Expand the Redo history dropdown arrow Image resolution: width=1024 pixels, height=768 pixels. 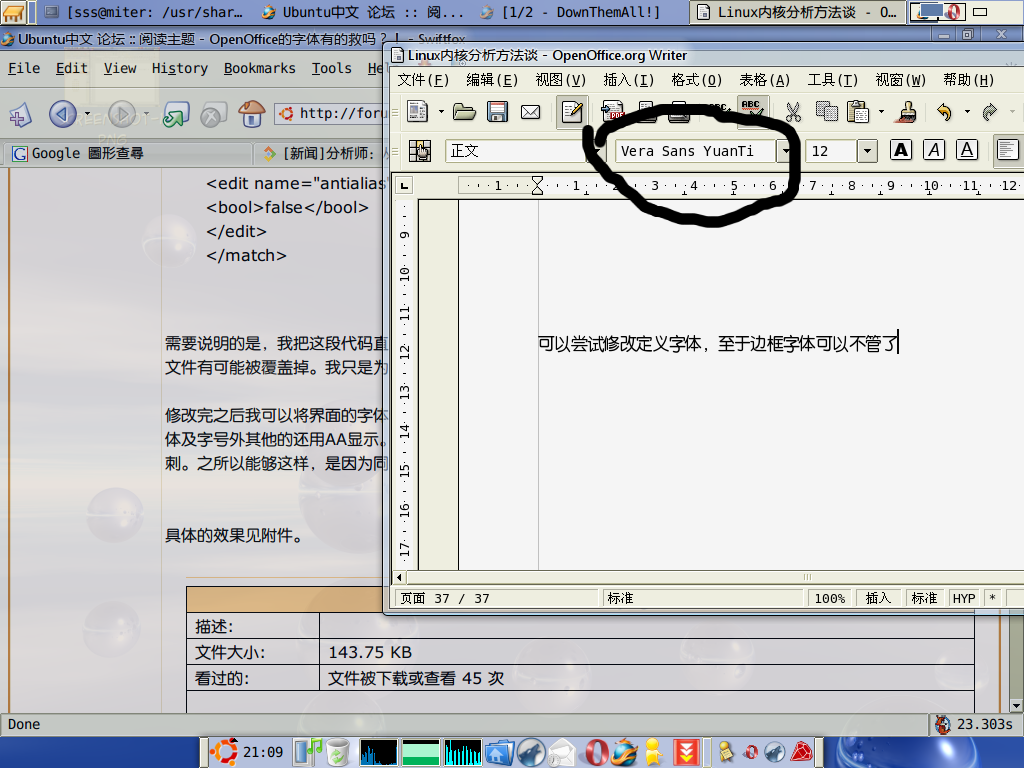click(1013, 112)
